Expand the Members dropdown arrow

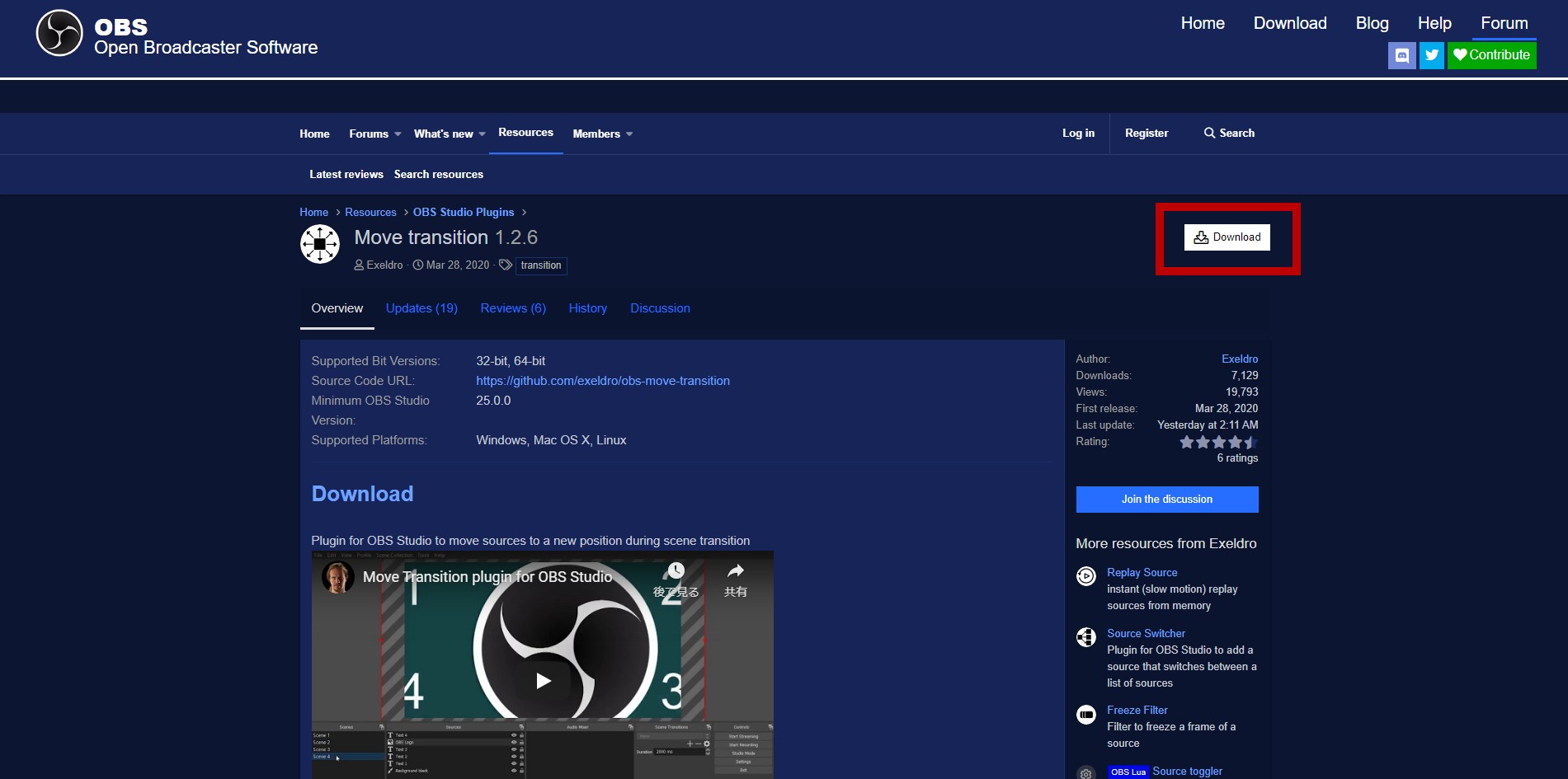point(629,134)
